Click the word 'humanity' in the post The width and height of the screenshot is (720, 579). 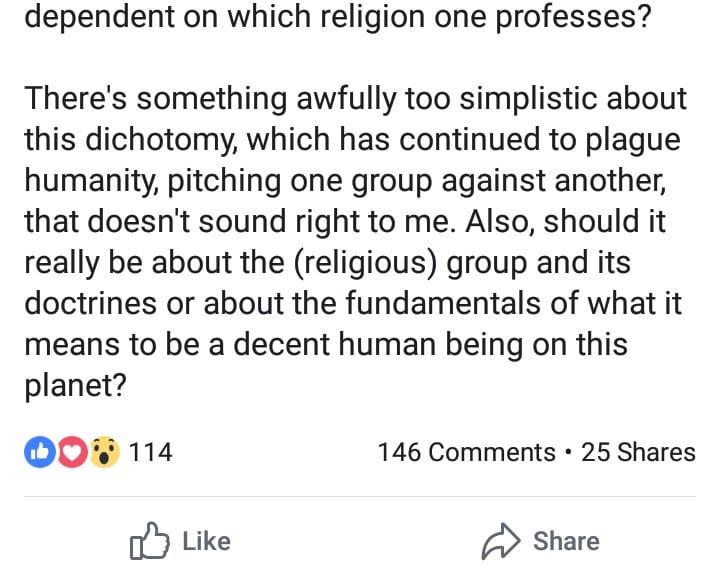(89, 180)
